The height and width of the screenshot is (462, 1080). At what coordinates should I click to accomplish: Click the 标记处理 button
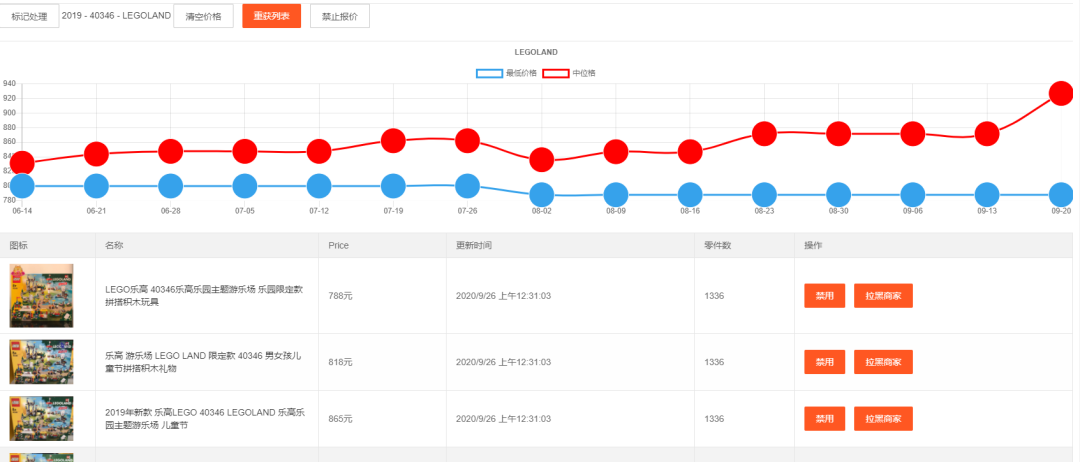coord(29,16)
